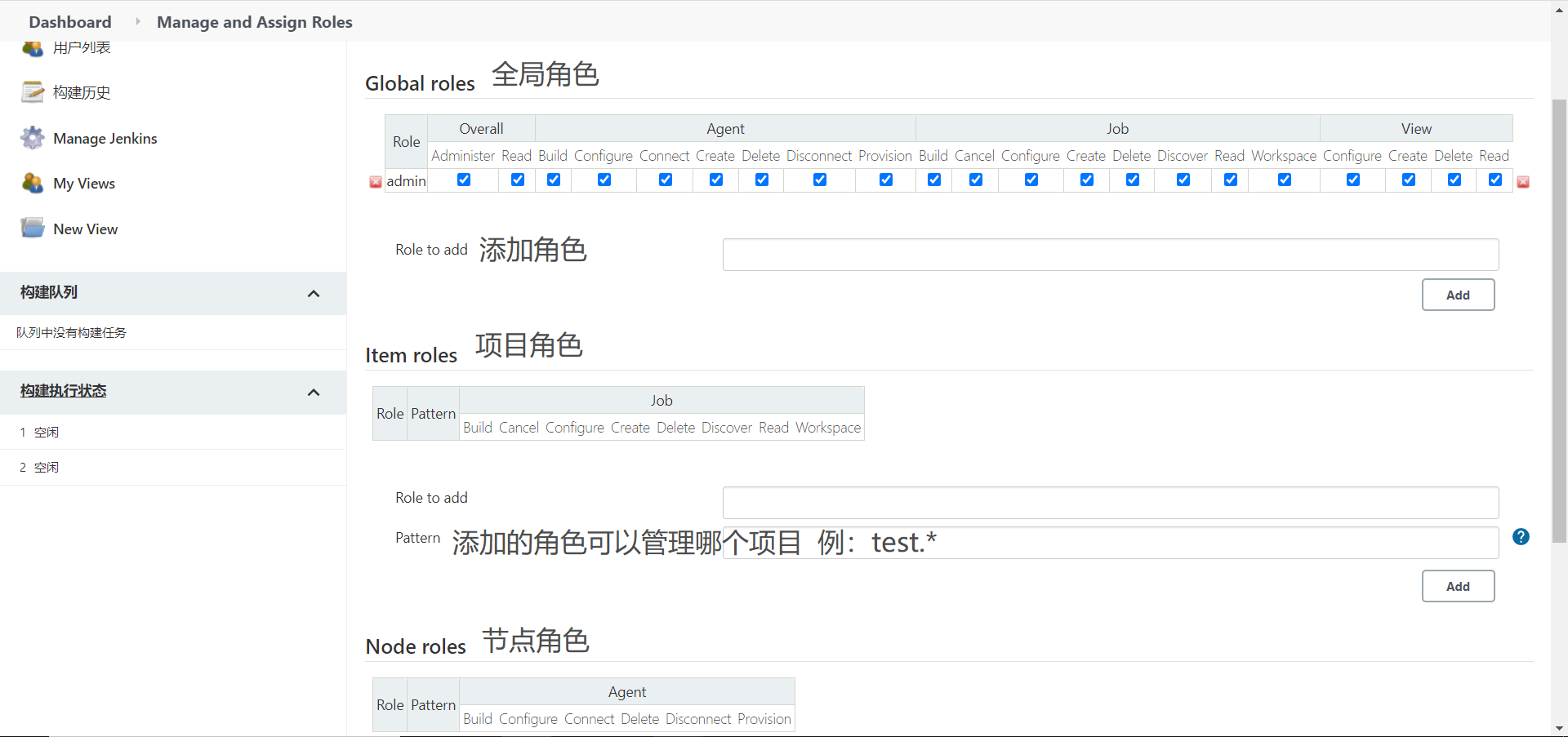Click the My Views people icon

coord(33,184)
